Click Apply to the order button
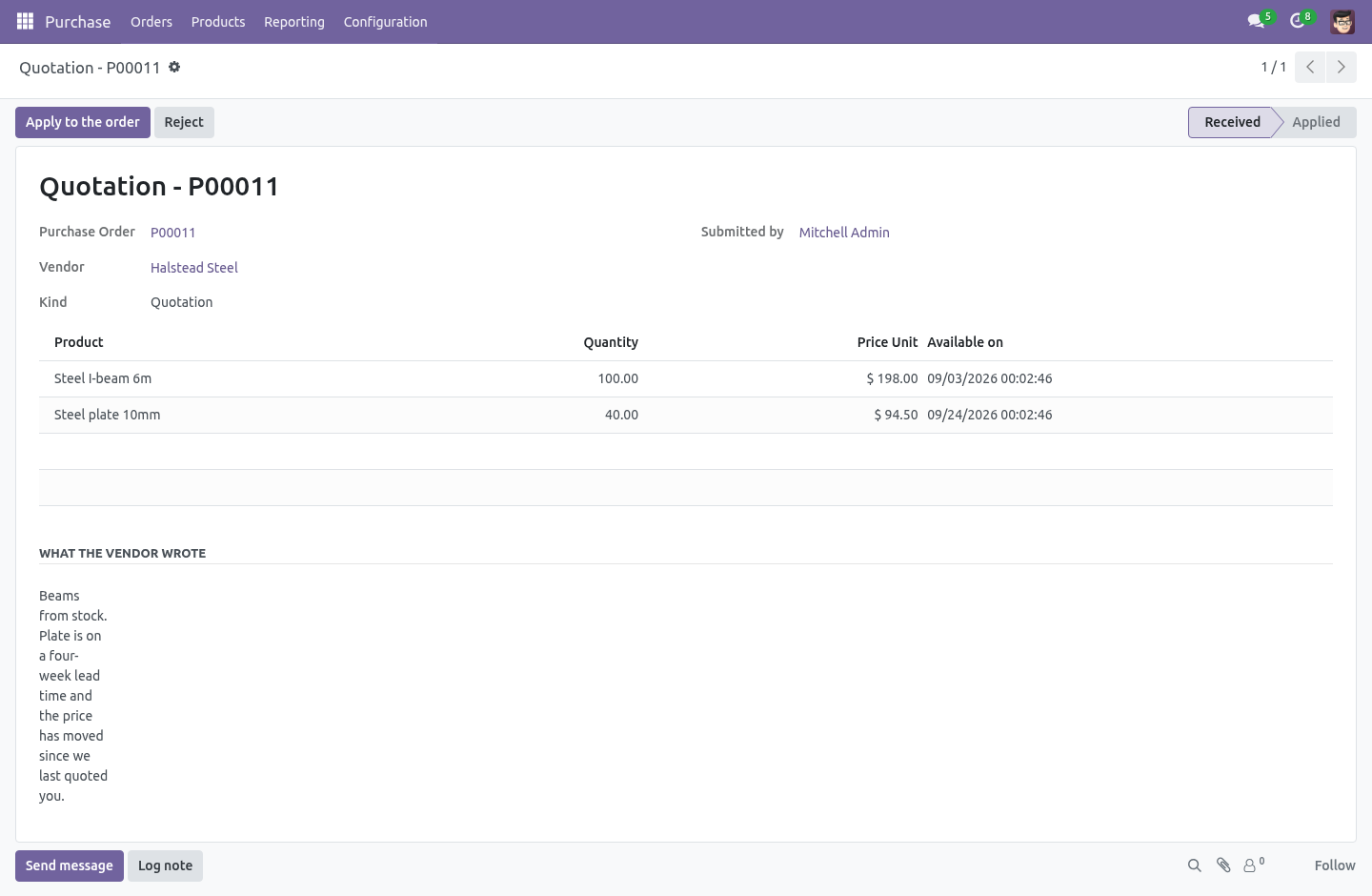The height and width of the screenshot is (896, 1372). 83,122
